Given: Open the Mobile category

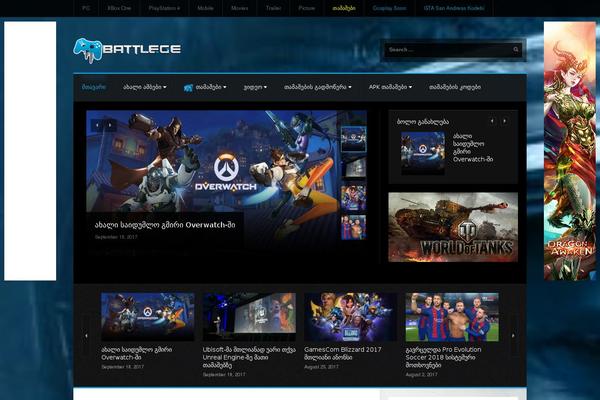Looking at the screenshot, I should [x=205, y=8].
